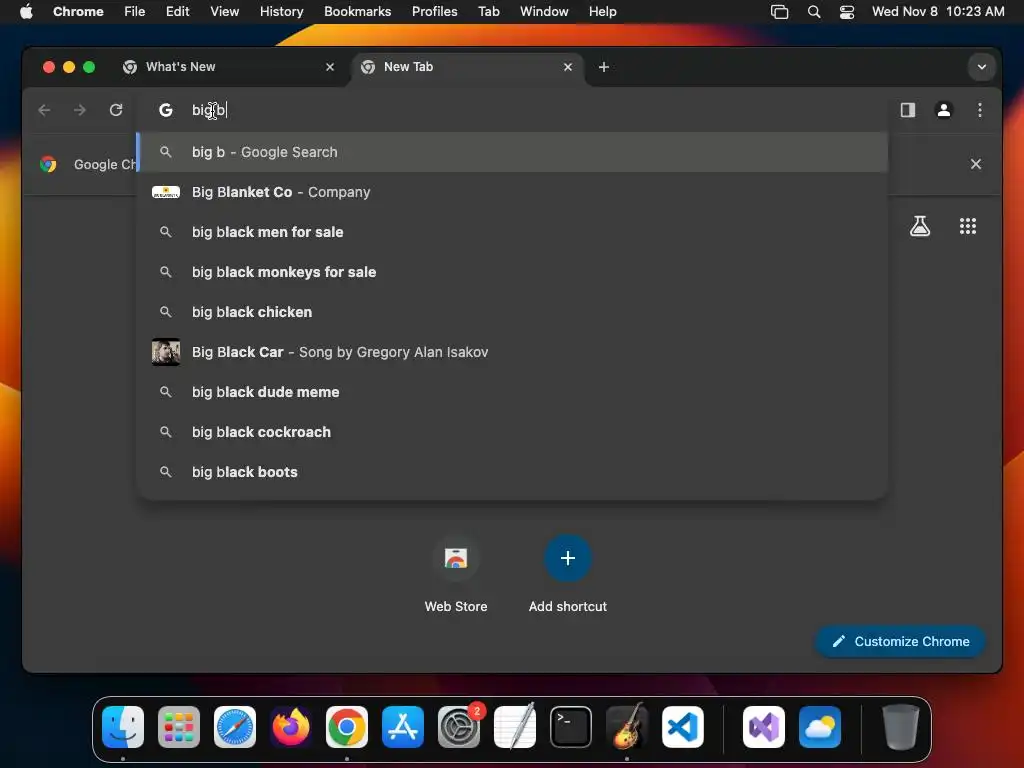Open the Weather app from the dock
The image size is (1024, 768).
coord(820,727)
